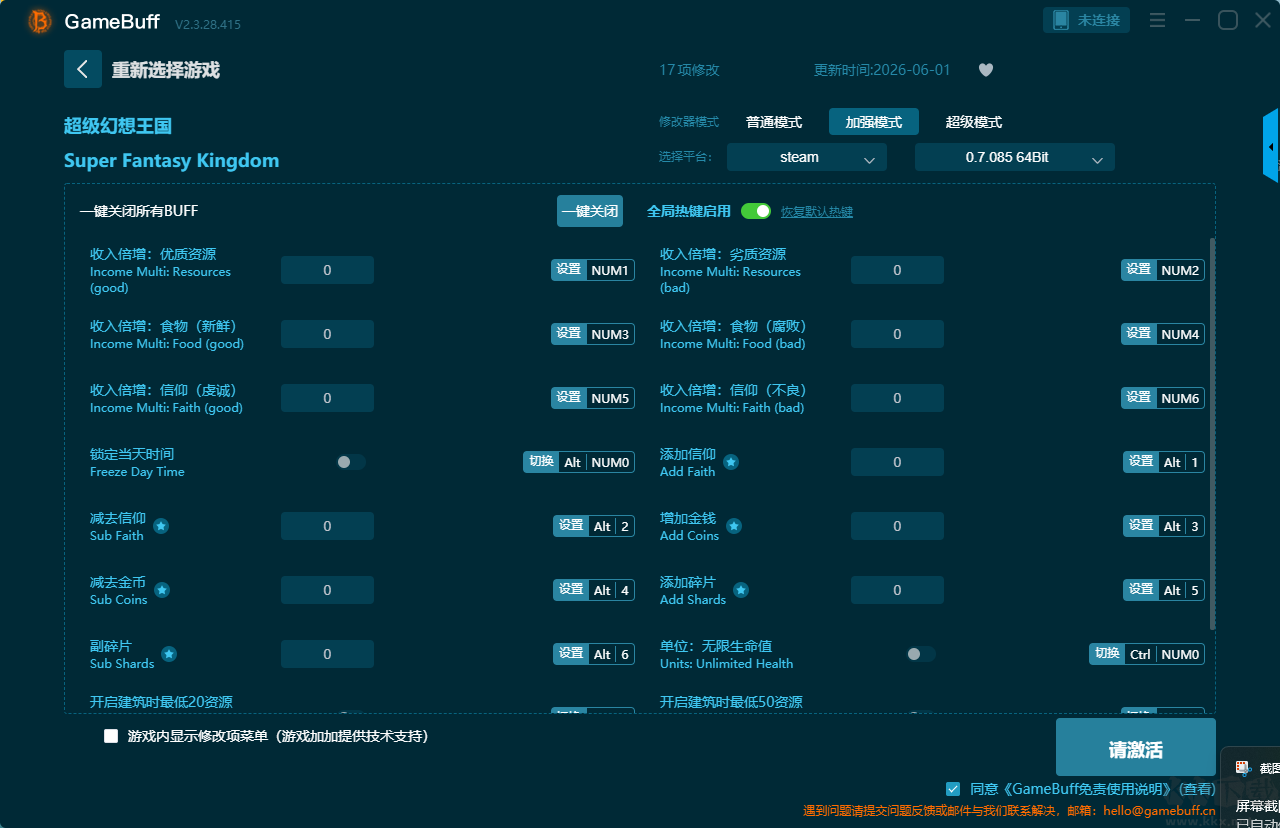Viewport: 1280px width, 828px height.
Task: Click the Super Fantasy Kingdom title text
Action: [172, 161]
